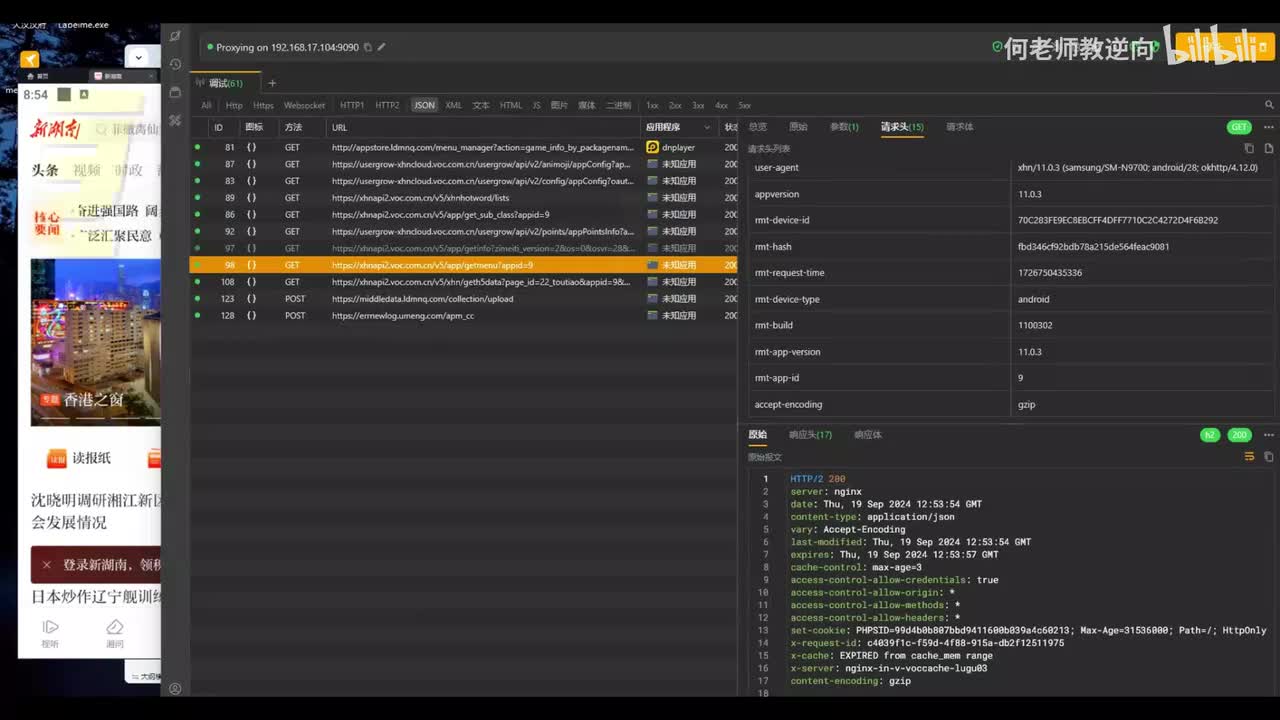
Task: Open the 请求体 tab
Action: pyautogui.click(x=960, y=127)
